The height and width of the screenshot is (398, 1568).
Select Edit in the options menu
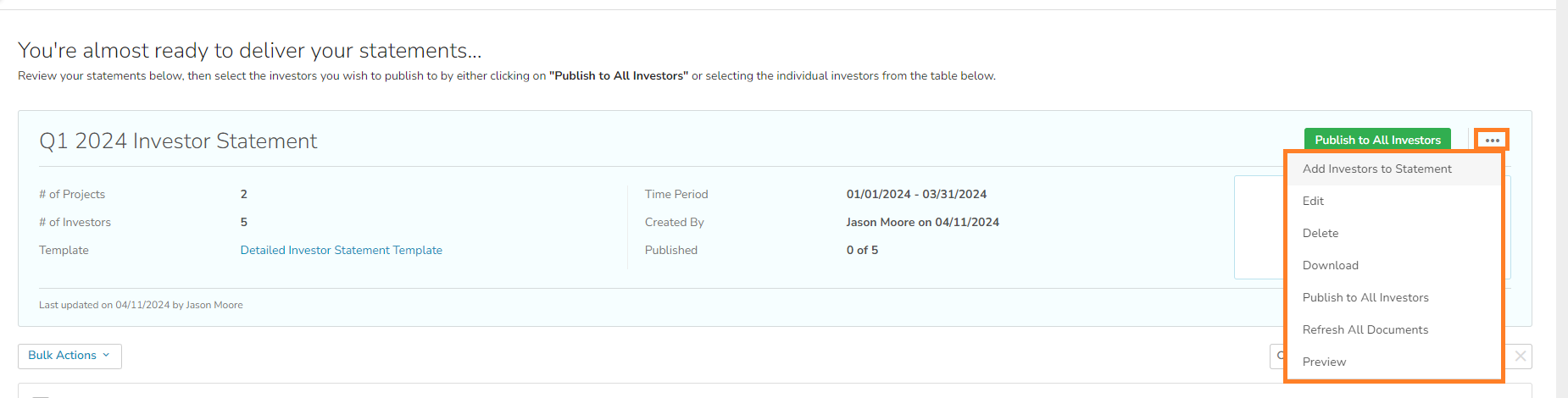point(1313,202)
